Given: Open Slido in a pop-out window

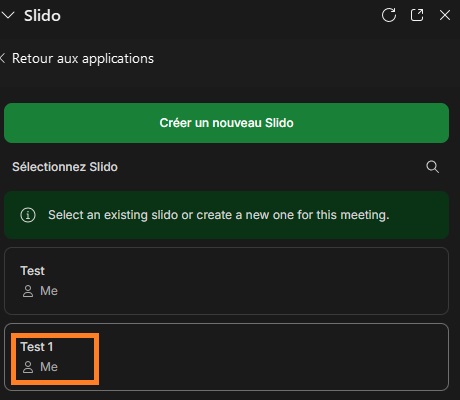Looking at the screenshot, I should 417,15.
